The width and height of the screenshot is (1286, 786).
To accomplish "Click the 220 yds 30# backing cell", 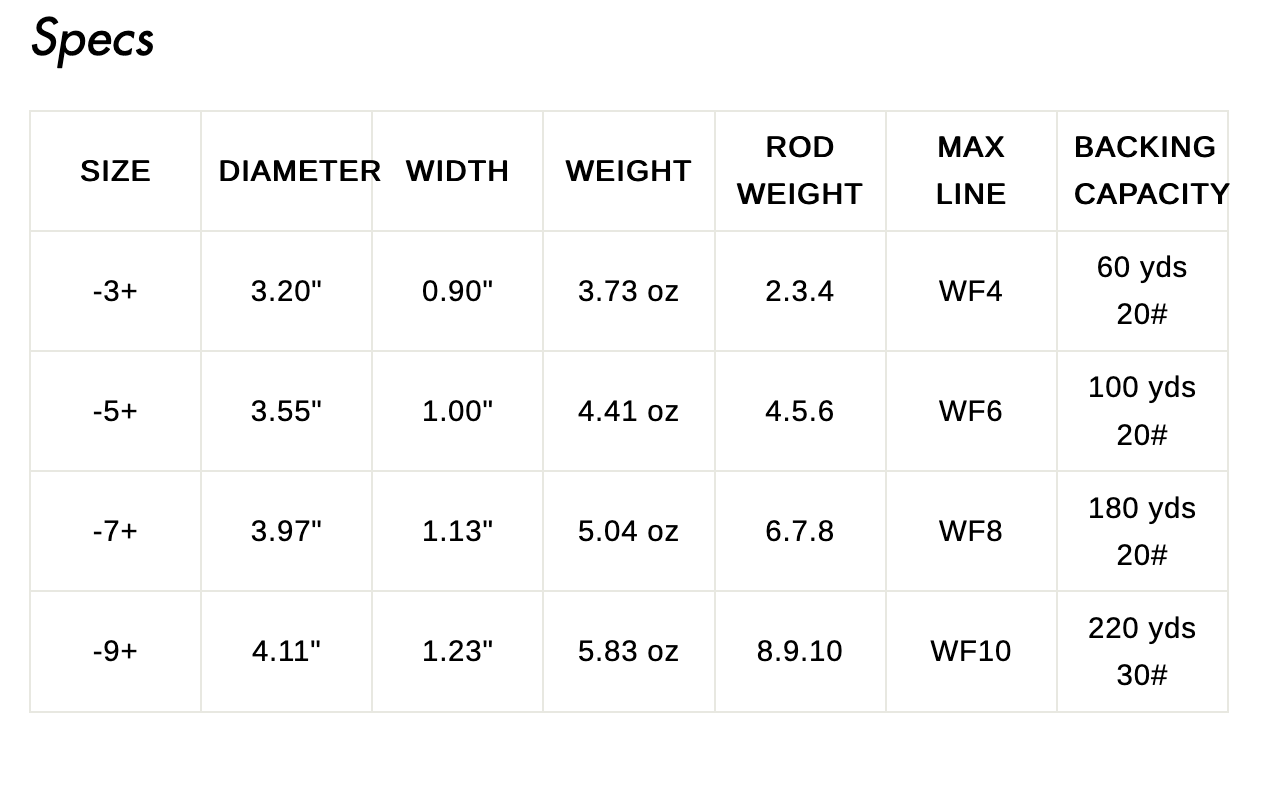I will pyautogui.click(x=1142, y=651).
